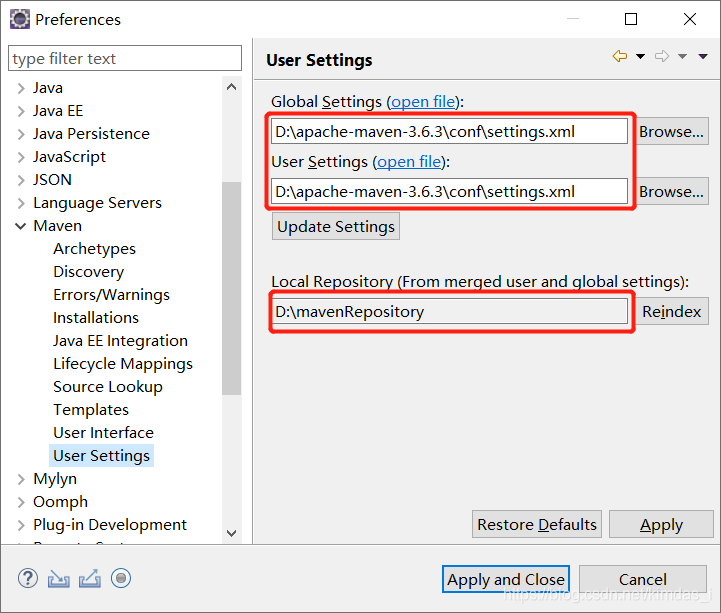
Task: Select Lifecycle Mappings item
Action: pyautogui.click(x=123, y=364)
